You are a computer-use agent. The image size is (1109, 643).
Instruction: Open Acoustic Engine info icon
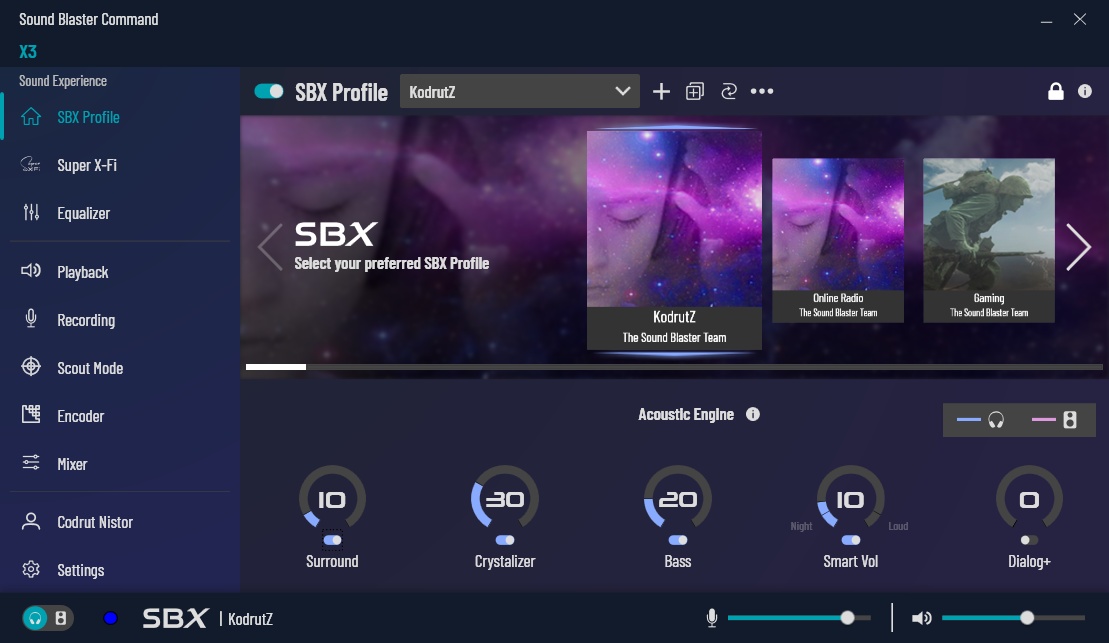coord(753,414)
